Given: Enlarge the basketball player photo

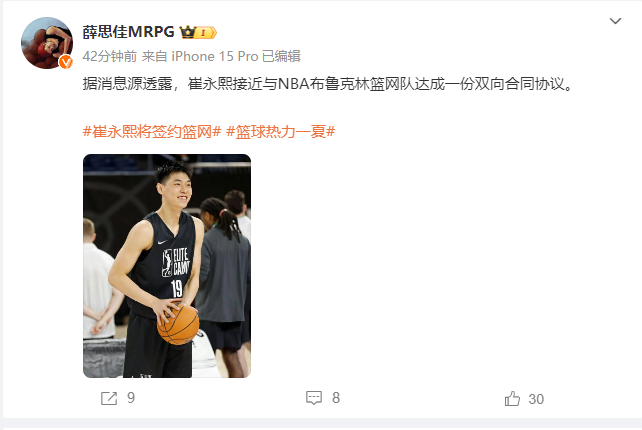Looking at the screenshot, I should coord(167,266).
